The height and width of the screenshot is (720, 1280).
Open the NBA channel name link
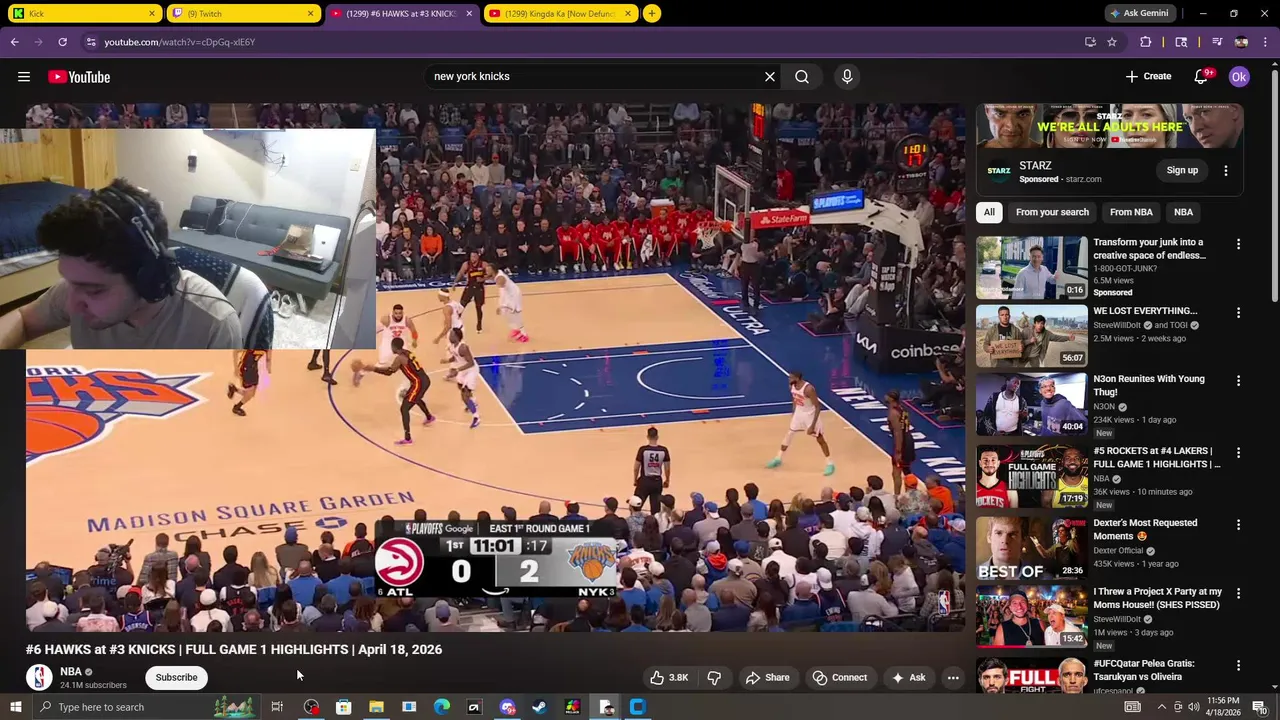pos(70,672)
